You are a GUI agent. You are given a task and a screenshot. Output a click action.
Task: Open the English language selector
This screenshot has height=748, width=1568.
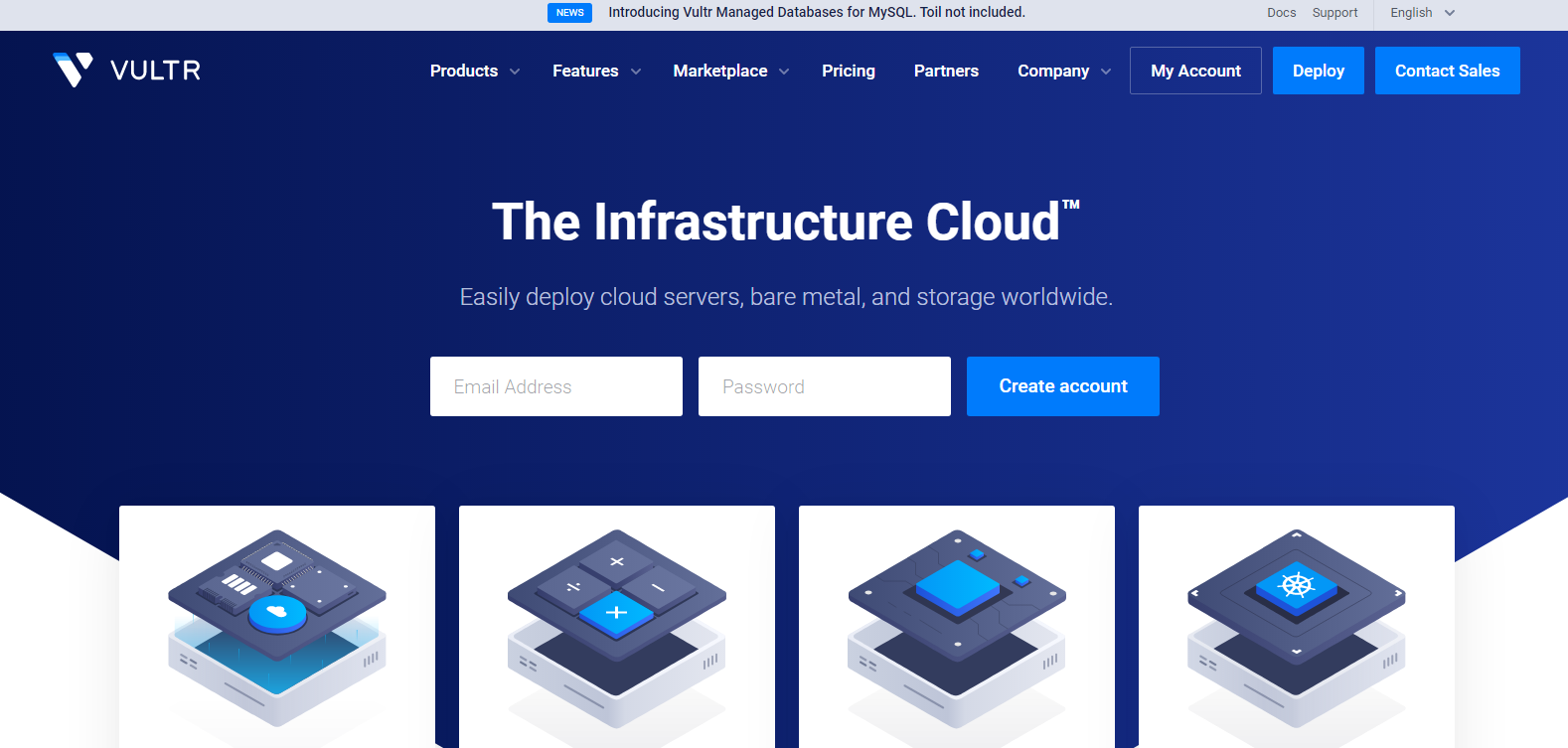click(x=1422, y=13)
